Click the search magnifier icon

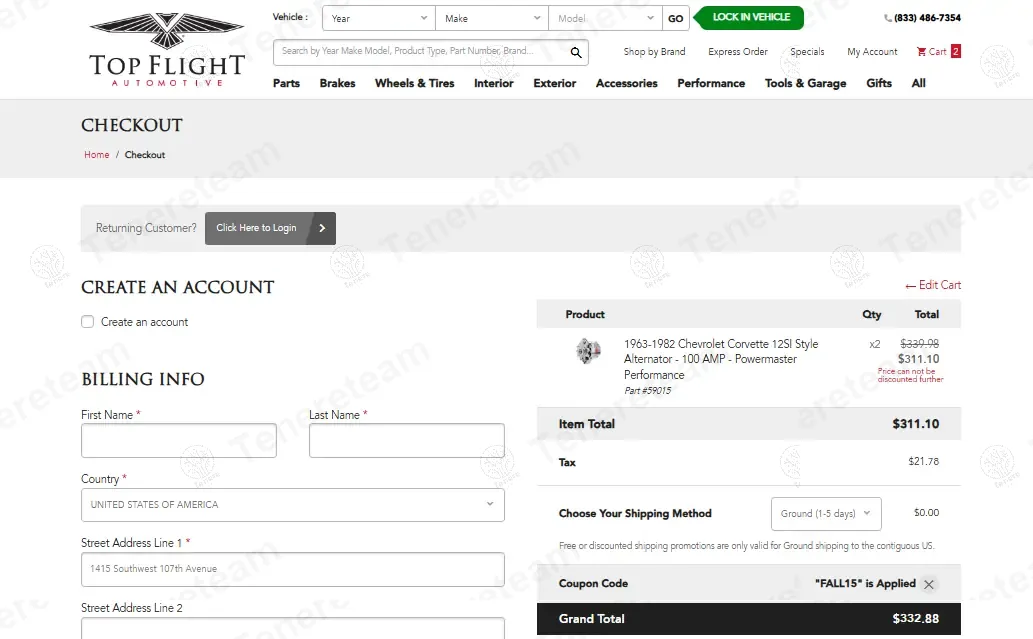[x=576, y=52]
